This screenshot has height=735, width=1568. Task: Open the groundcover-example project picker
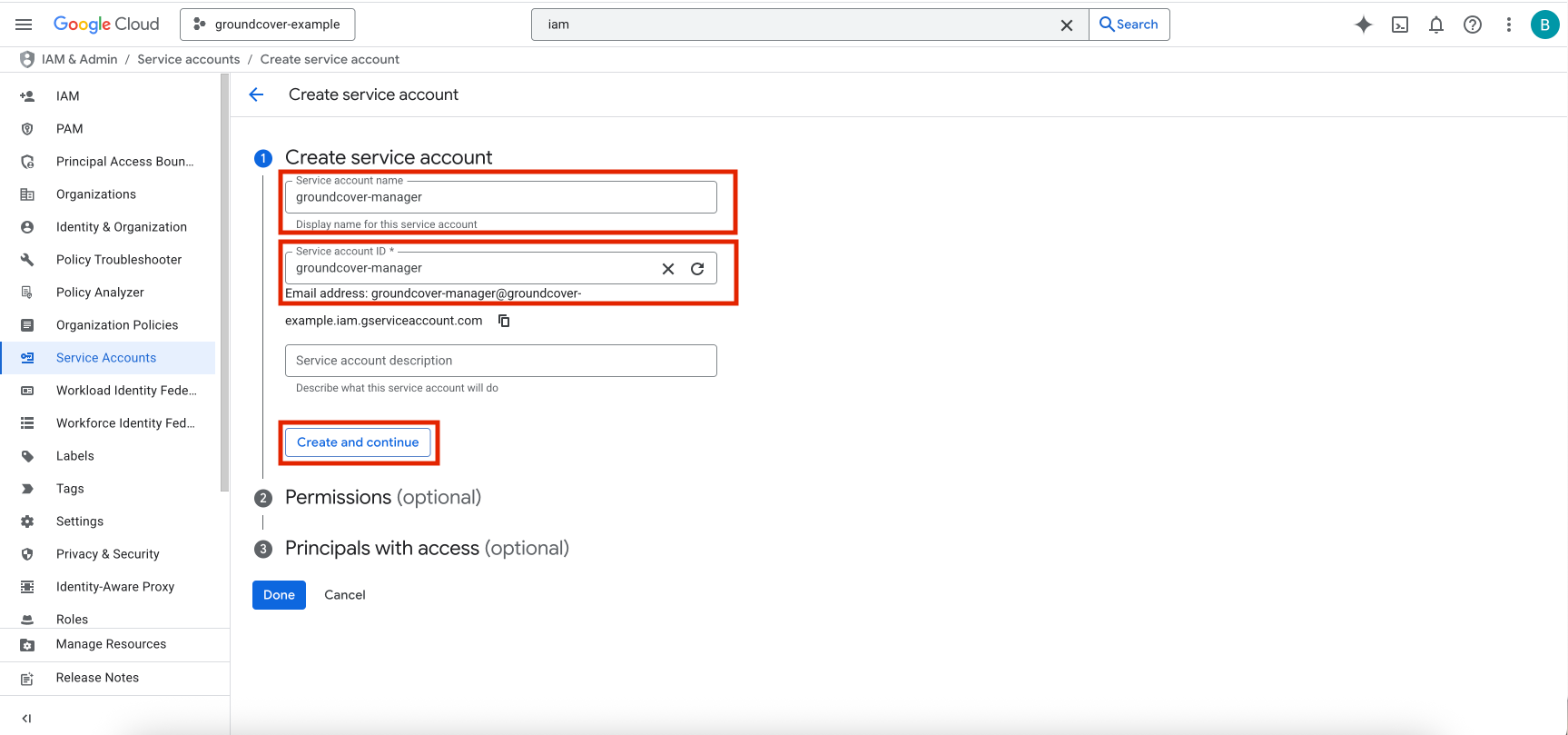pyautogui.click(x=268, y=25)
